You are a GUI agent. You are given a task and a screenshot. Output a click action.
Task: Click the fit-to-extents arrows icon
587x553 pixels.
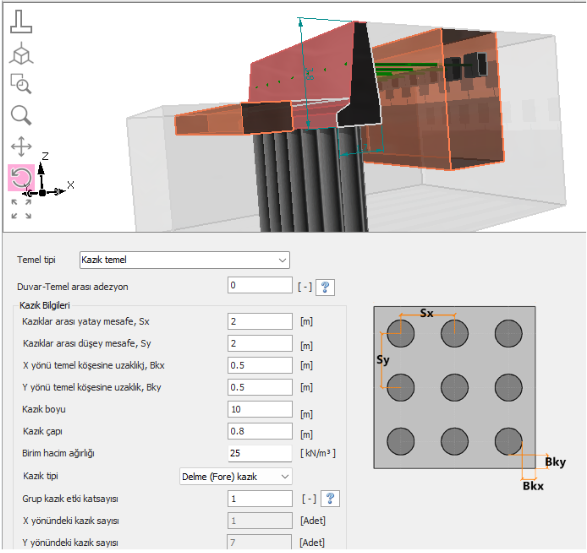pyautogui.click(x=21, y=209)
